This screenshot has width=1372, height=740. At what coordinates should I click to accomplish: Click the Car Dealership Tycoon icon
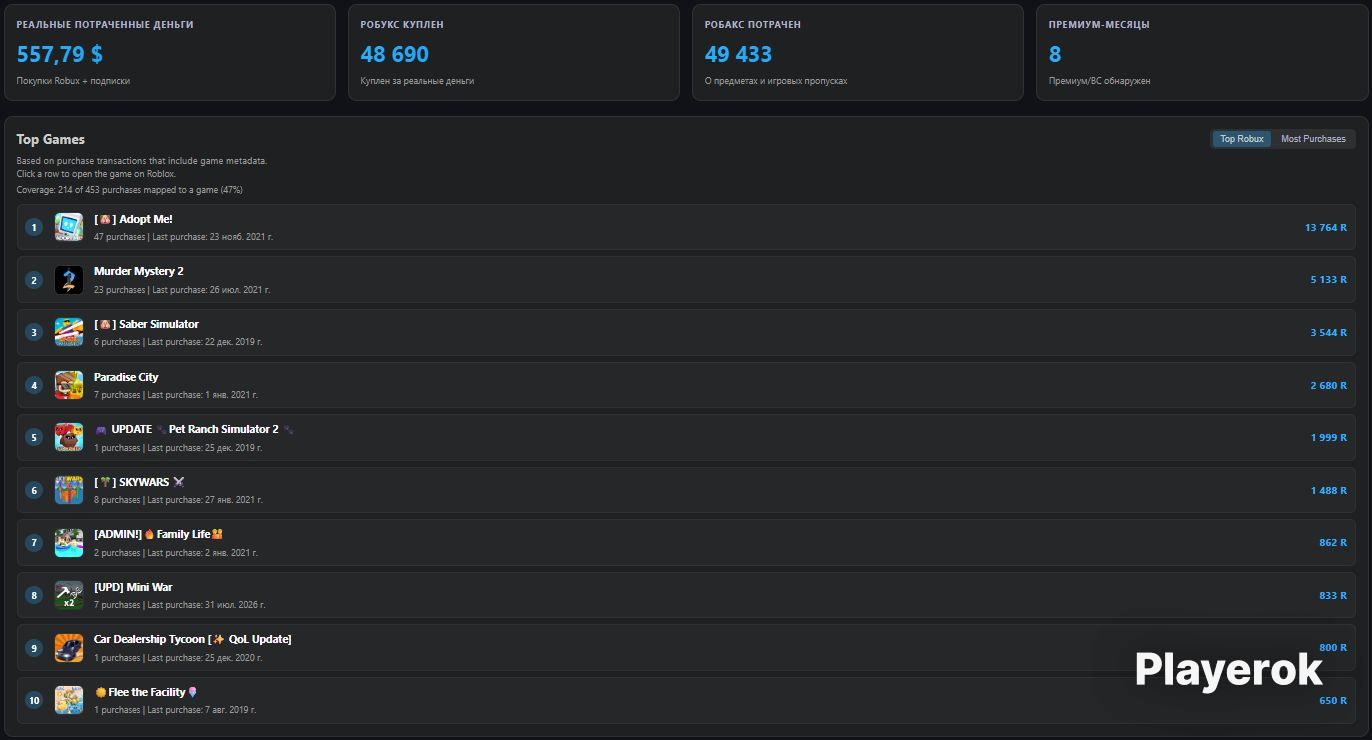[69, 647]
